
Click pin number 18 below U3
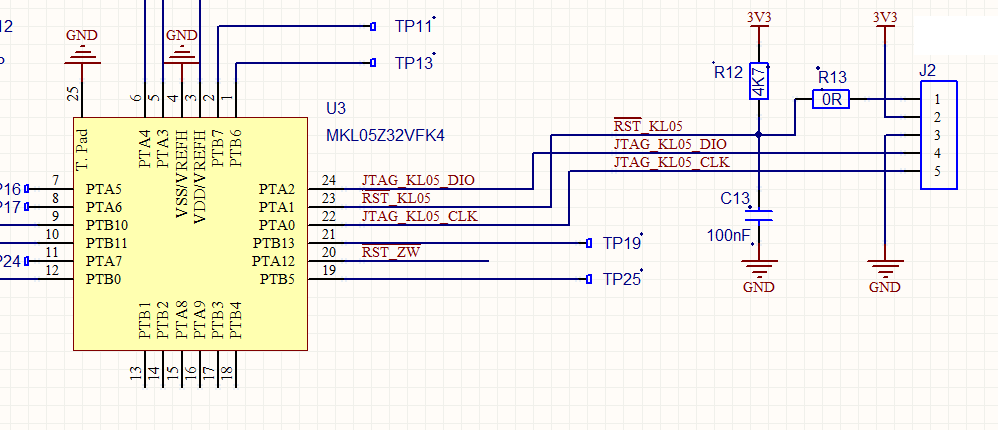[x=226, y=373]
